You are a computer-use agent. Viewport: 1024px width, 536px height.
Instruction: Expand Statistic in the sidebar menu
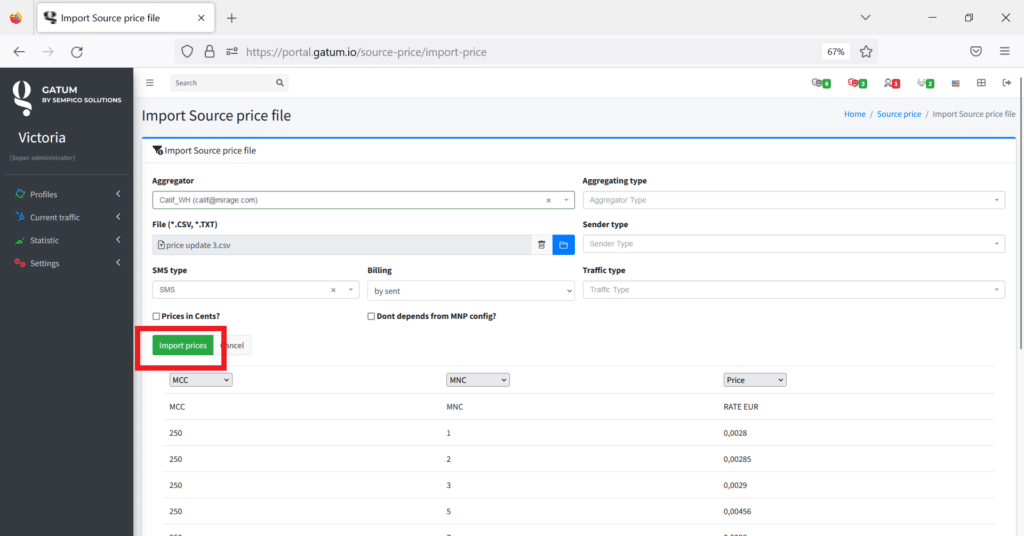pos(45,241)
